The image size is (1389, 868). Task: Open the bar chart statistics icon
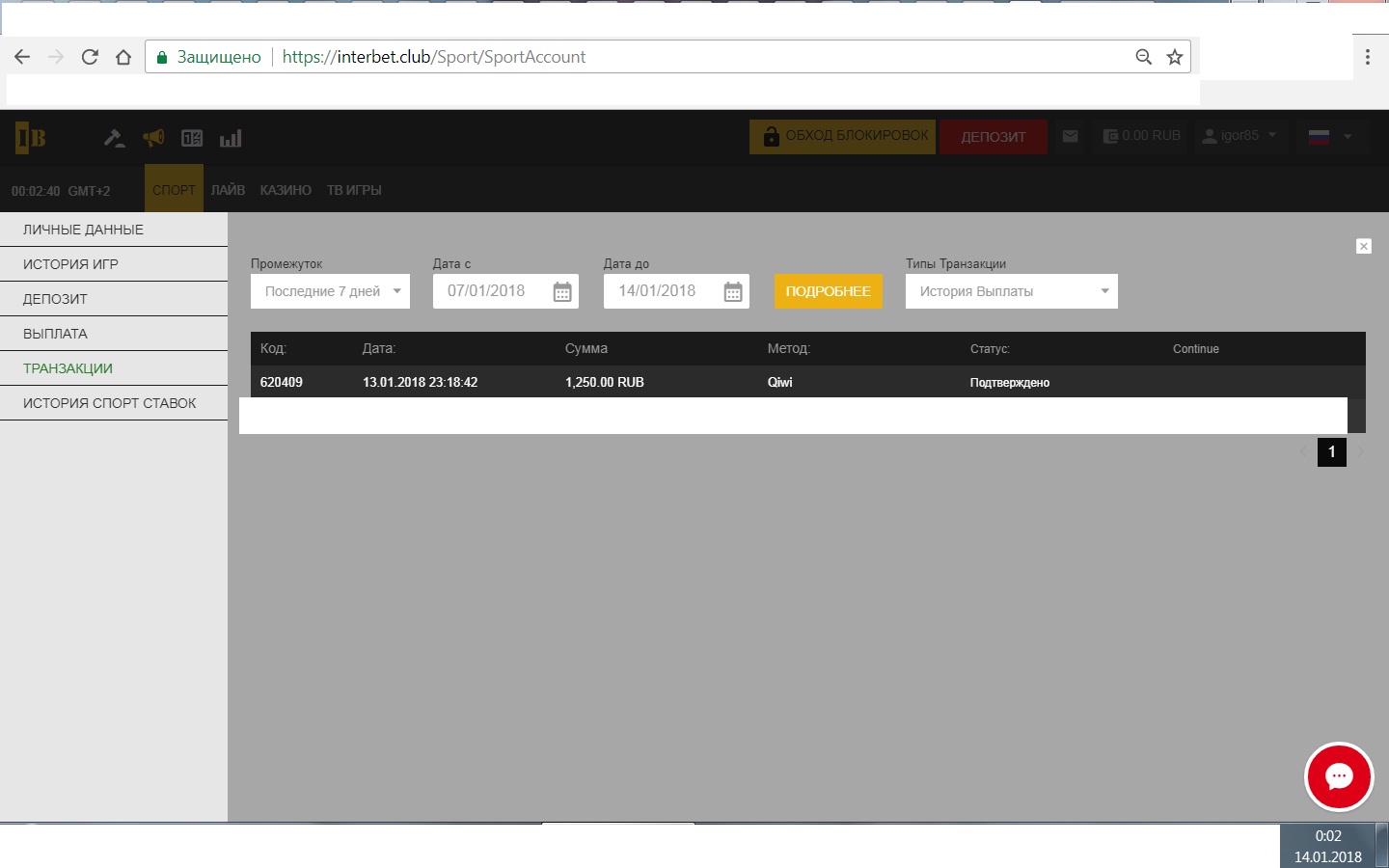pyautogui.click(x=231, y=138)
